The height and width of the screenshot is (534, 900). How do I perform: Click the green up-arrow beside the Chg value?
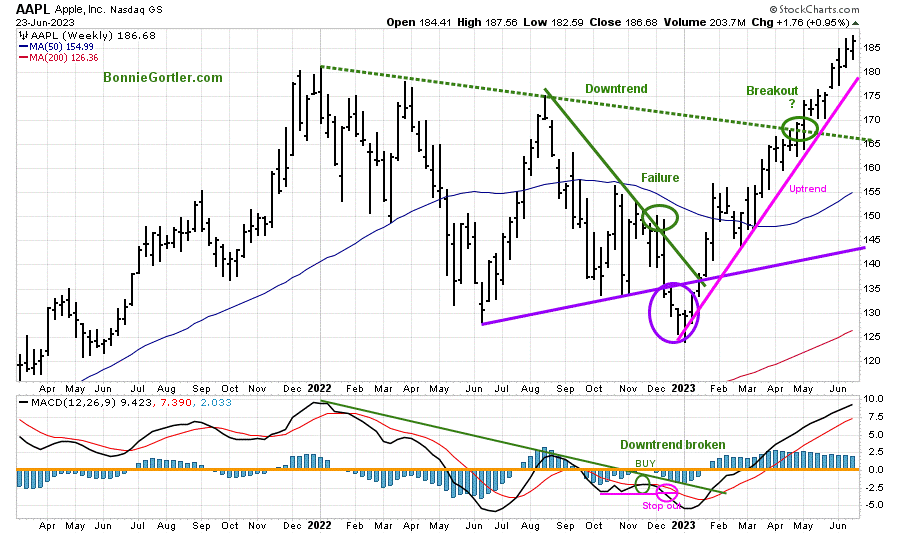tap(856, 23)
